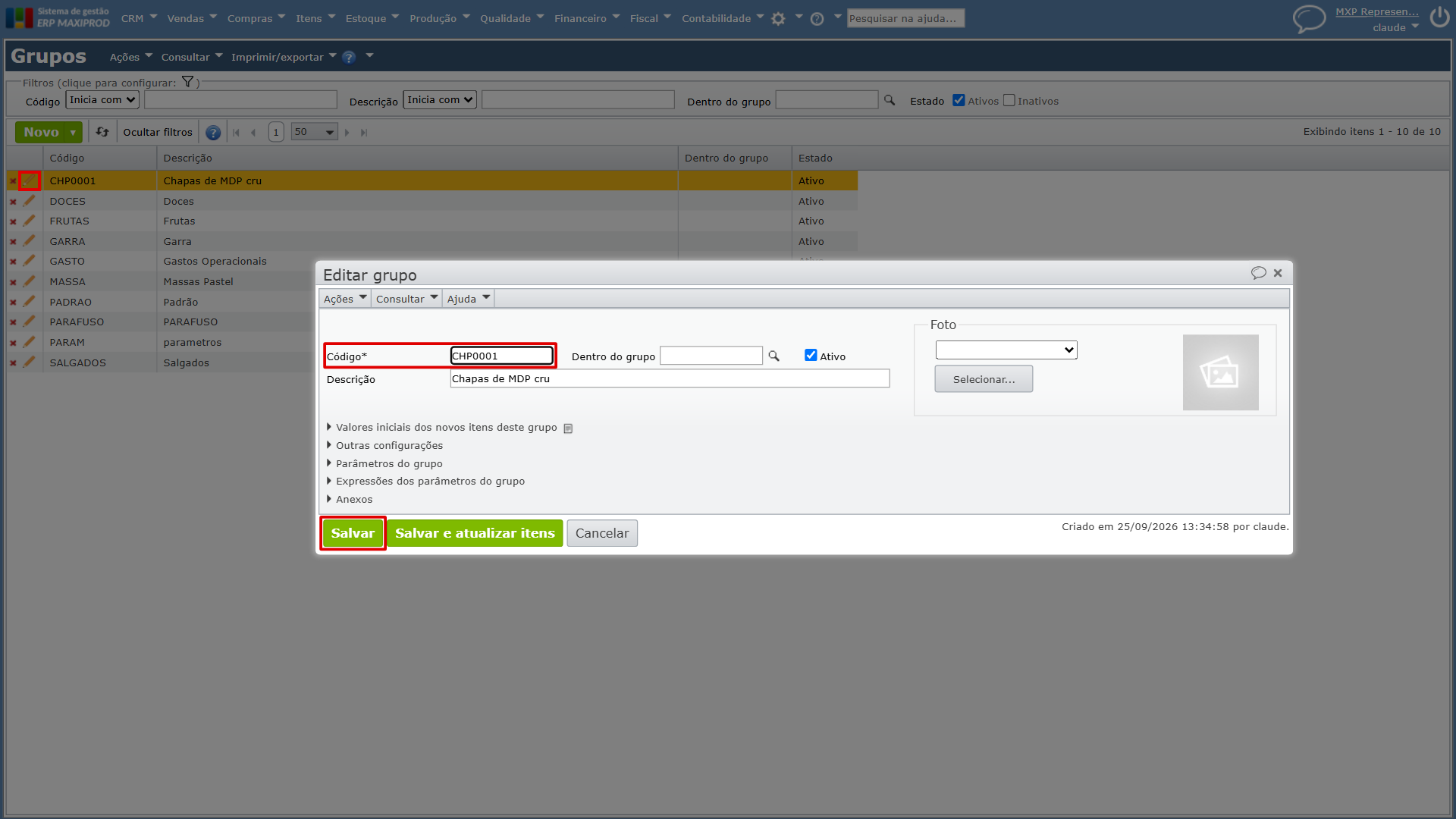
Task: Click the Grupos header help icon
Action: 349,58
